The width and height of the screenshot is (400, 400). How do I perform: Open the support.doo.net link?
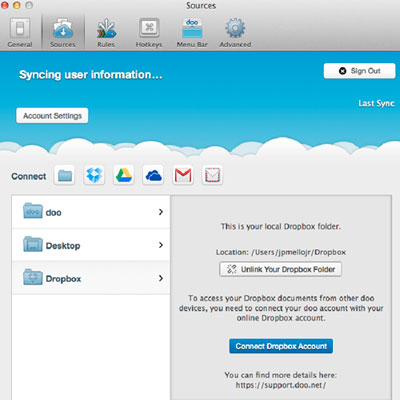[x=281, y=385]
